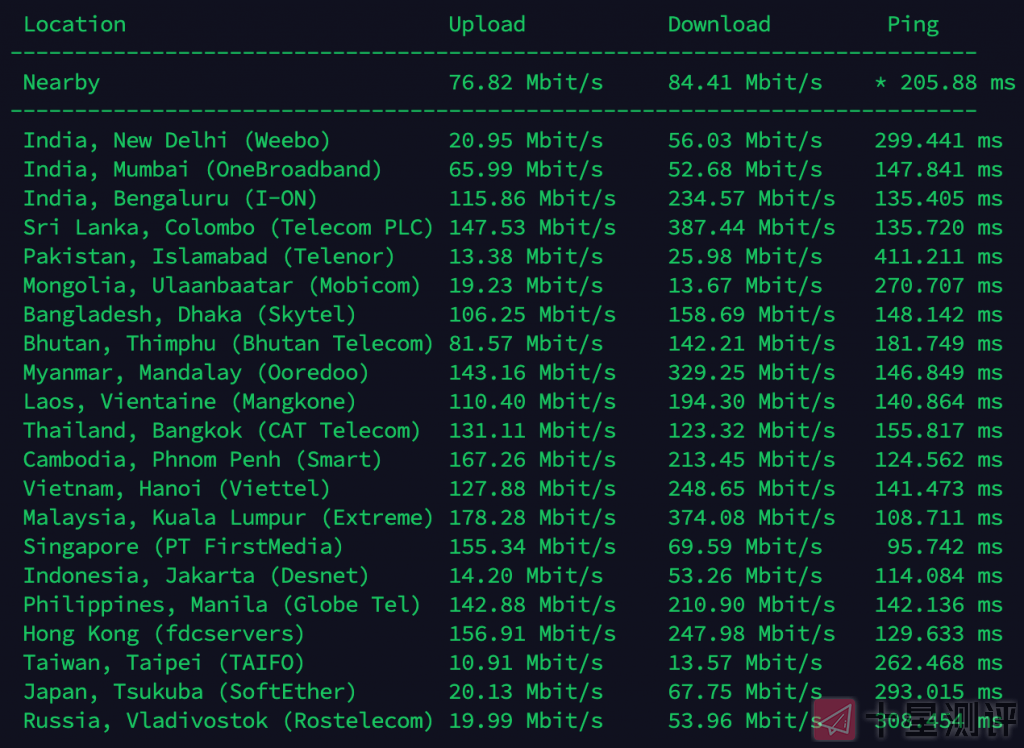Select Malaysia, Kuala Lumpur (Extreme) entry
The image size is (1024, 748).
tap(228, 518)
